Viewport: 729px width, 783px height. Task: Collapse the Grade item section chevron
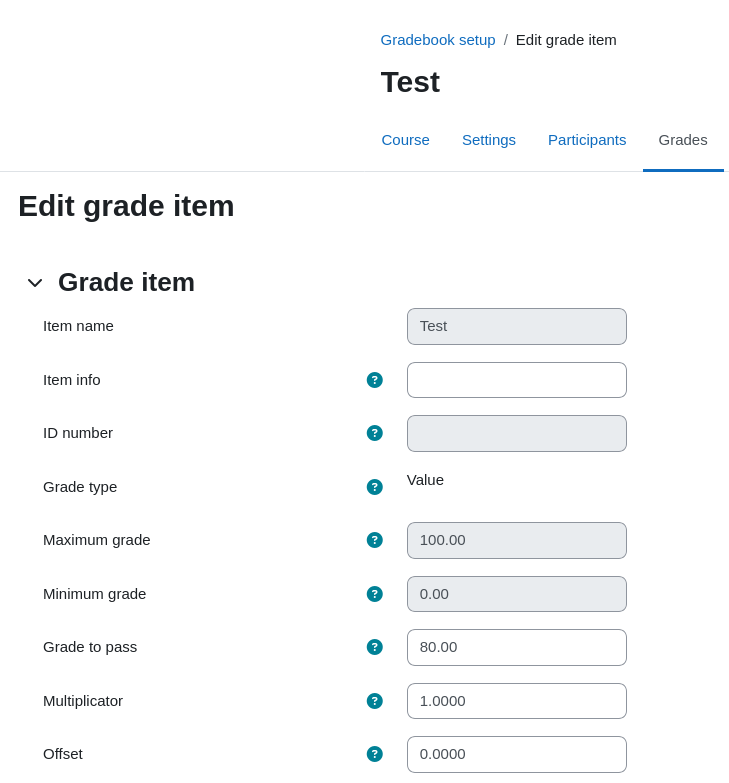coord(35,283)
